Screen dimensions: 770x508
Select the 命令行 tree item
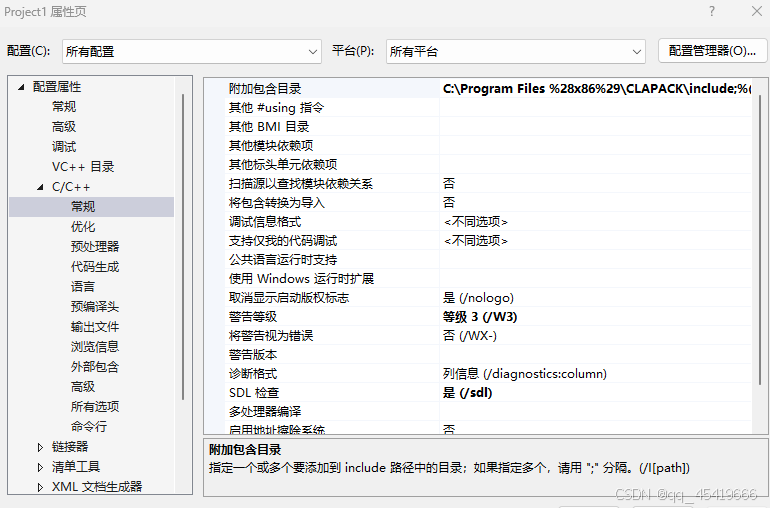(x=89, y=427)
